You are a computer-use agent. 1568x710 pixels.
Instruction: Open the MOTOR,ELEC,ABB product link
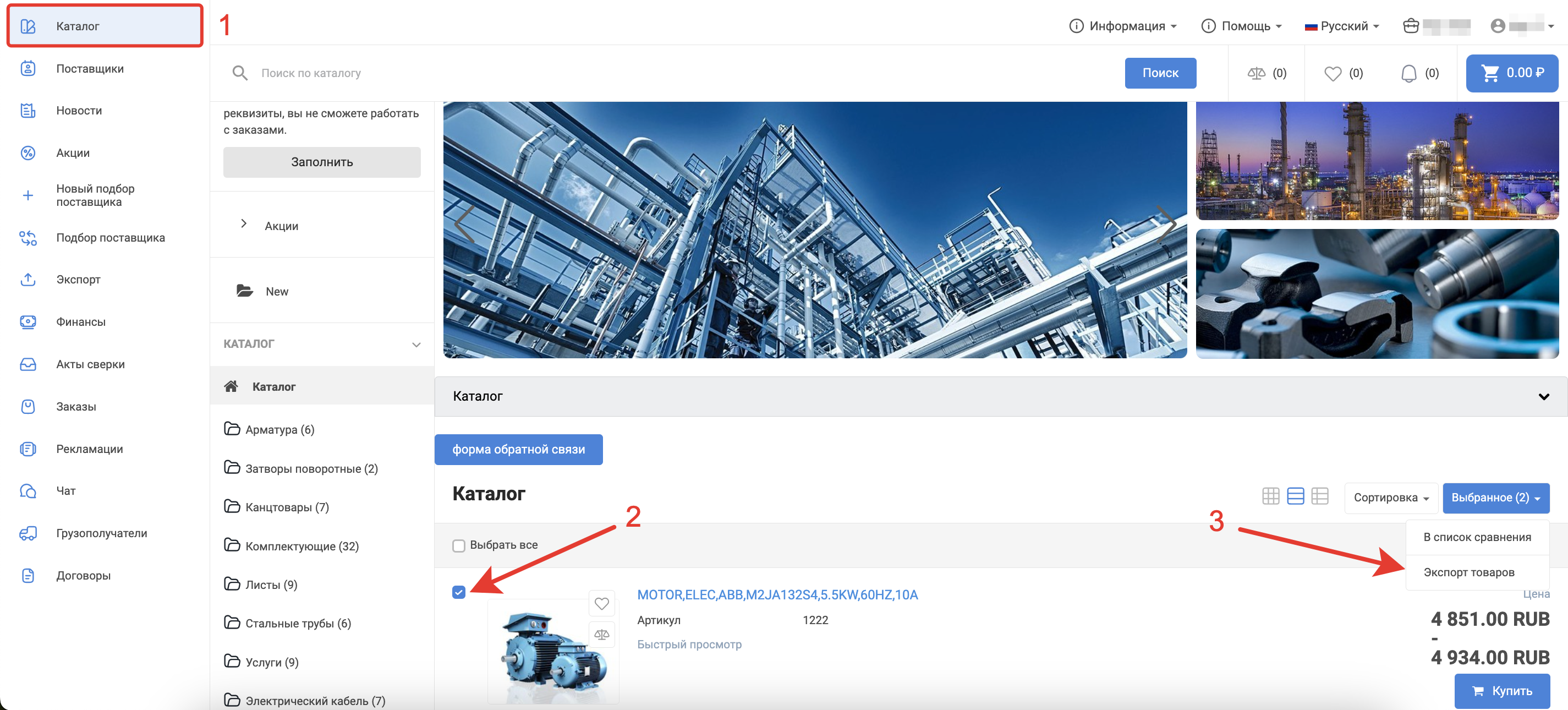point(777,595)
